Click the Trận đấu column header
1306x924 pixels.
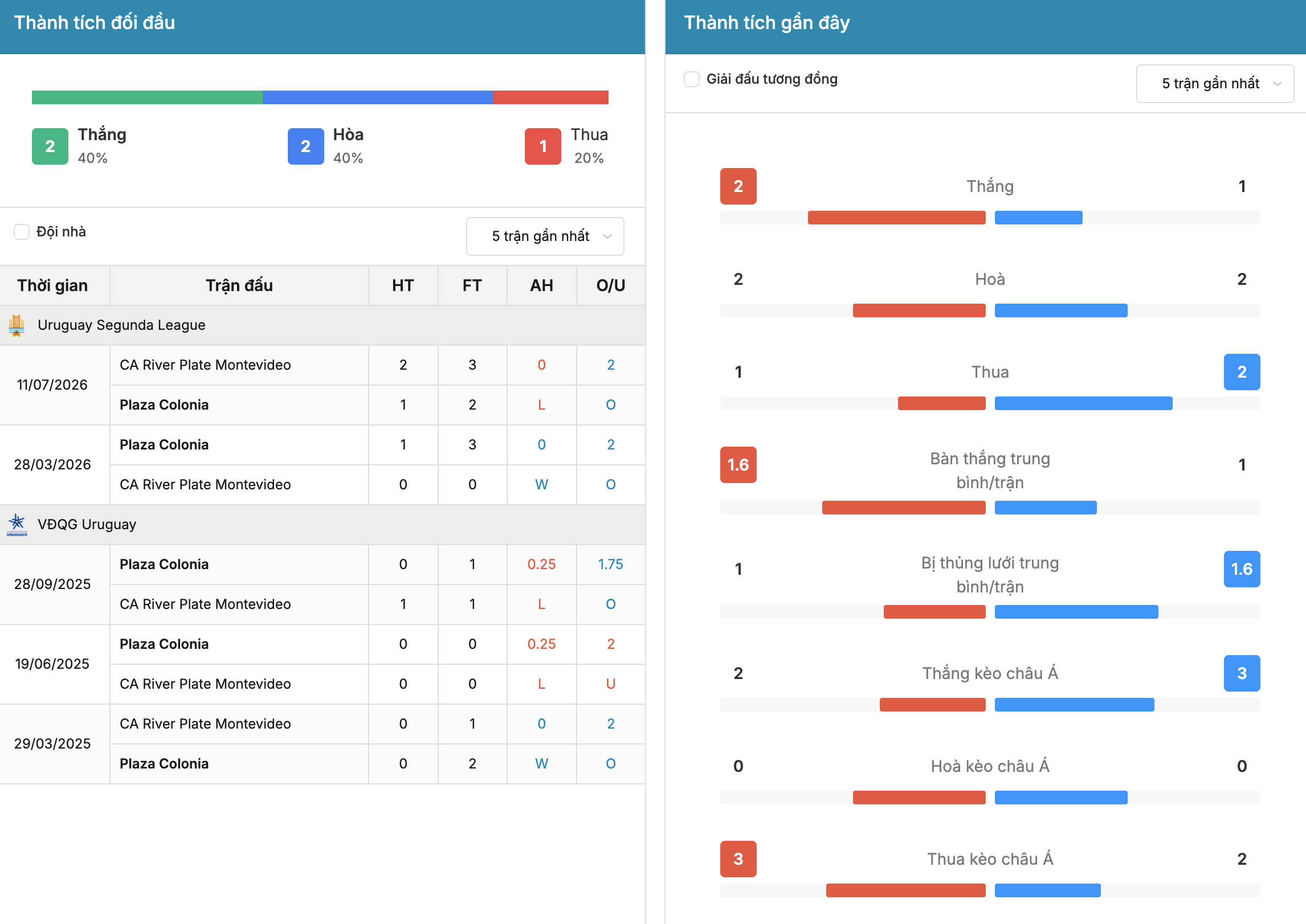pyautogui.click(x=239, y=285)
